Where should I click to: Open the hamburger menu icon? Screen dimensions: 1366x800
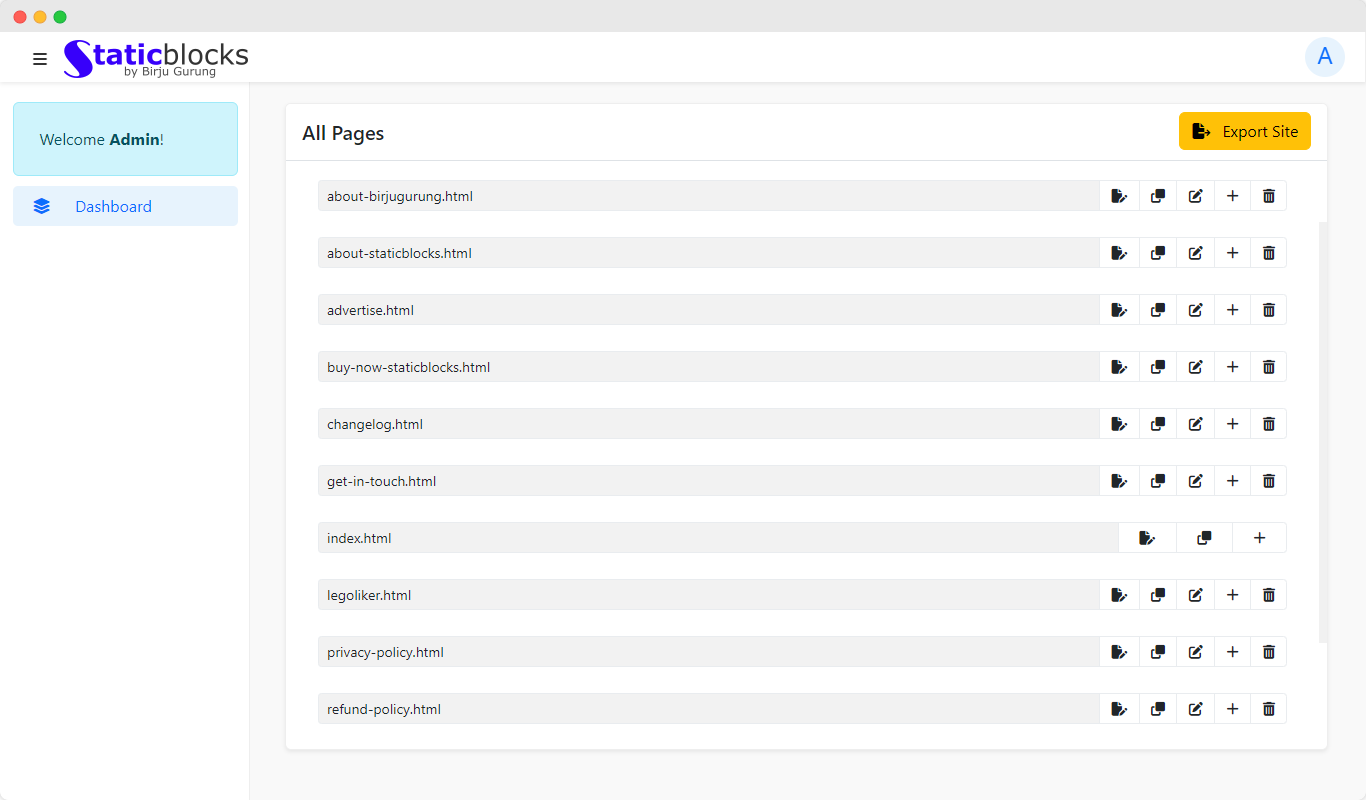pyautogui.click(x=40, y=59)
